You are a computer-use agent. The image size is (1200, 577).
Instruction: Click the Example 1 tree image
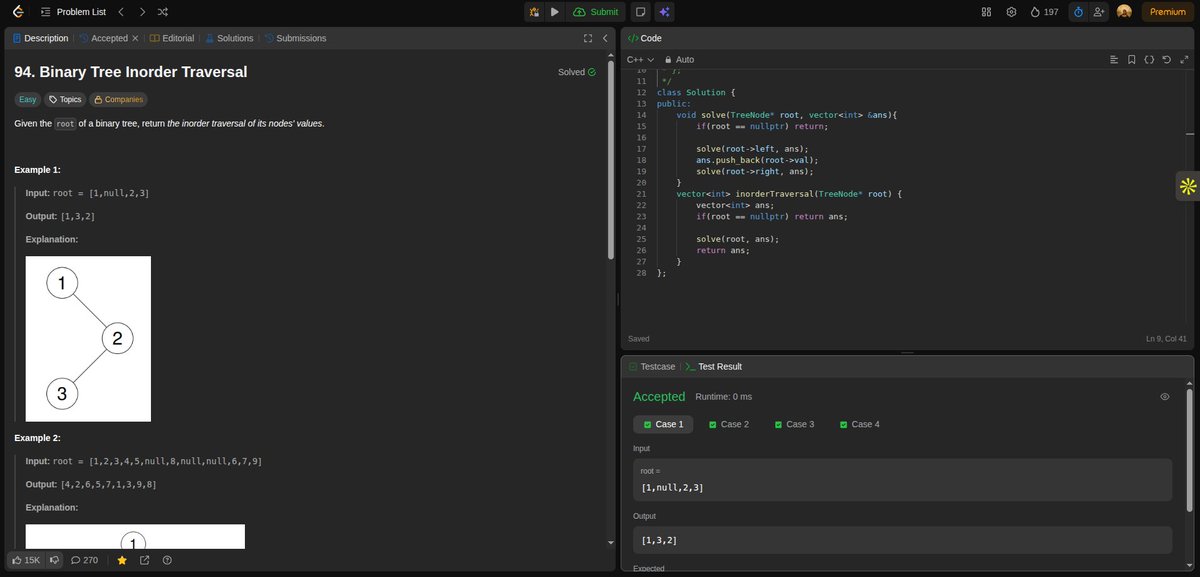88,339
